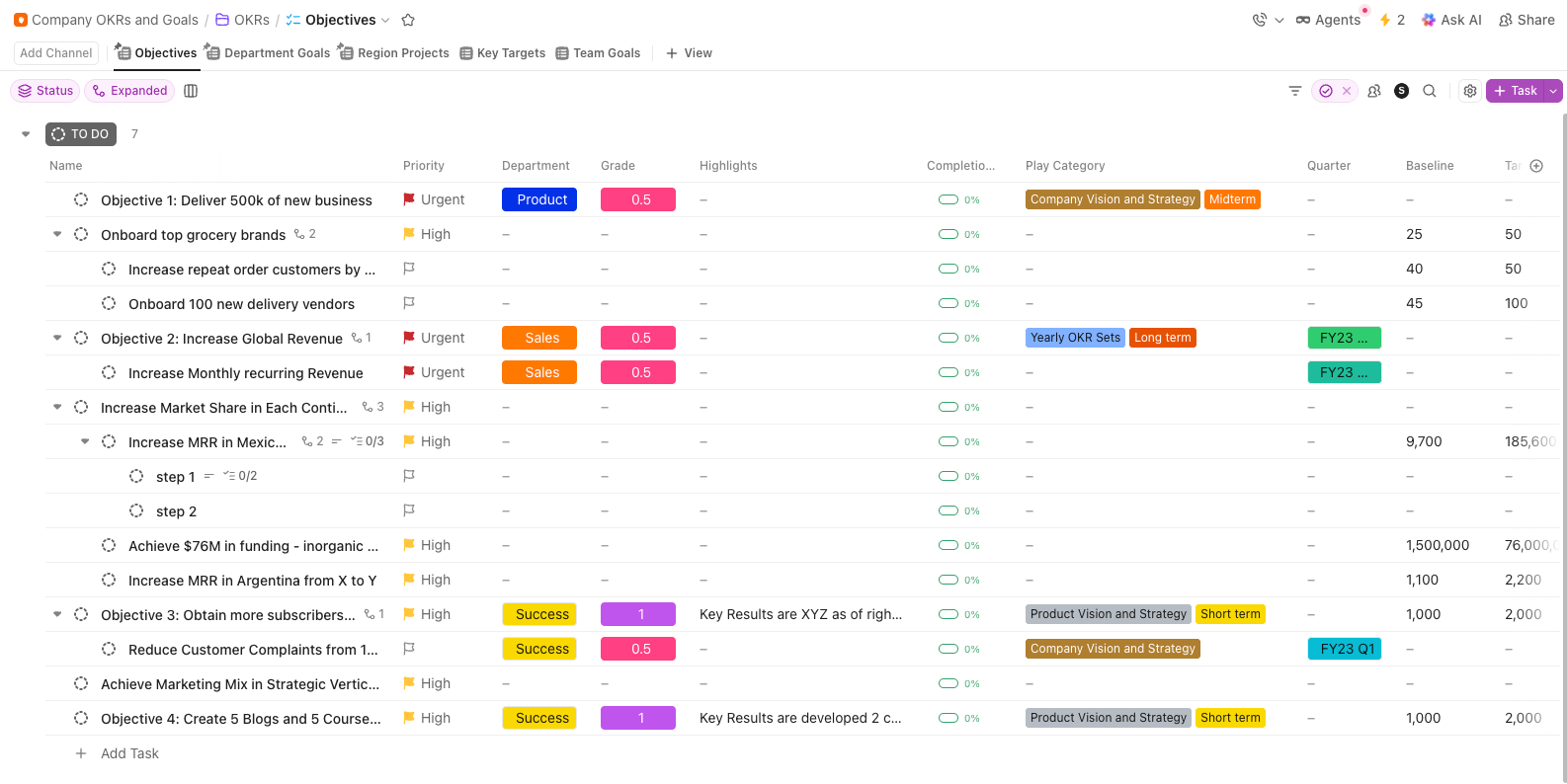
Task: Collapse Increase MRR in Mexico subtasks
Action: point(85,441)
